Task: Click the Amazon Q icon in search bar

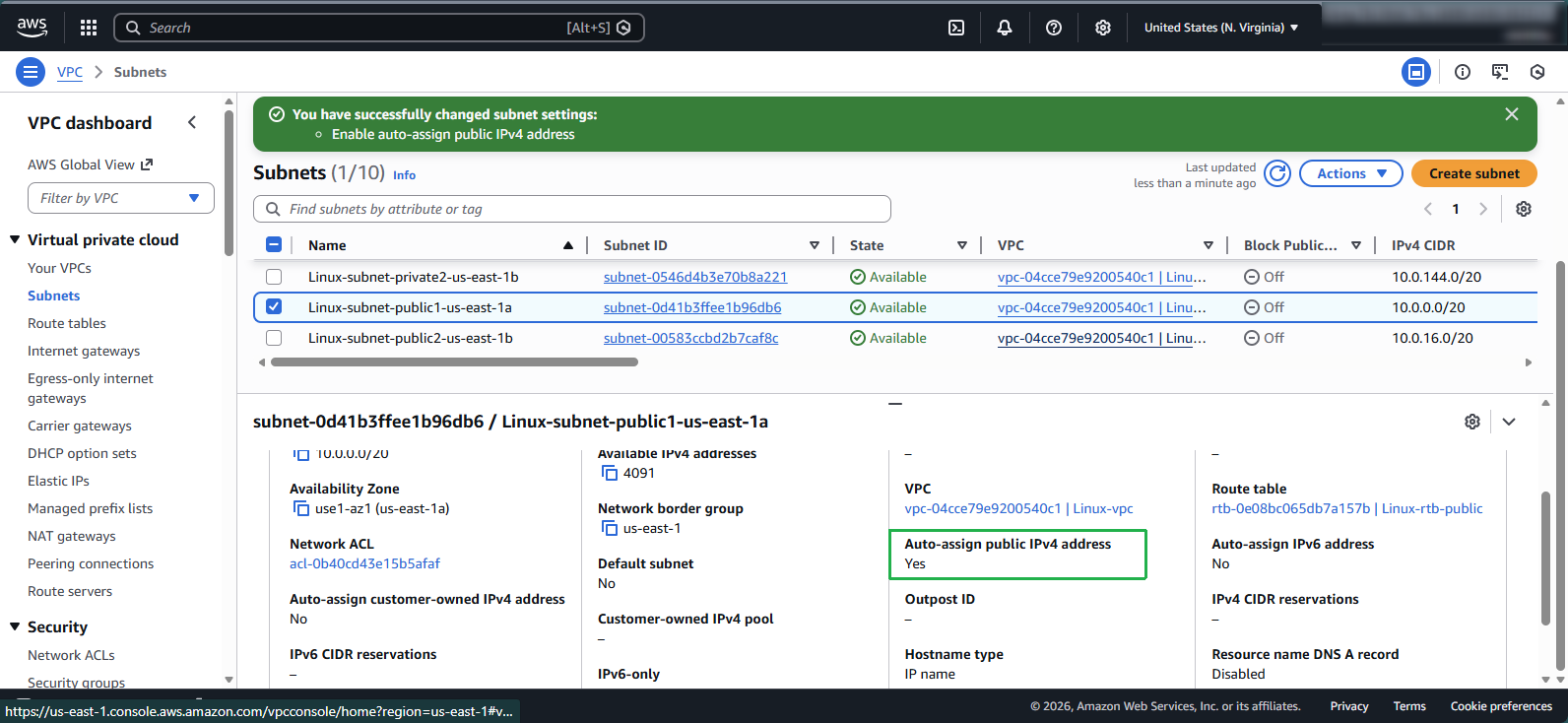Action: (623, 28)
